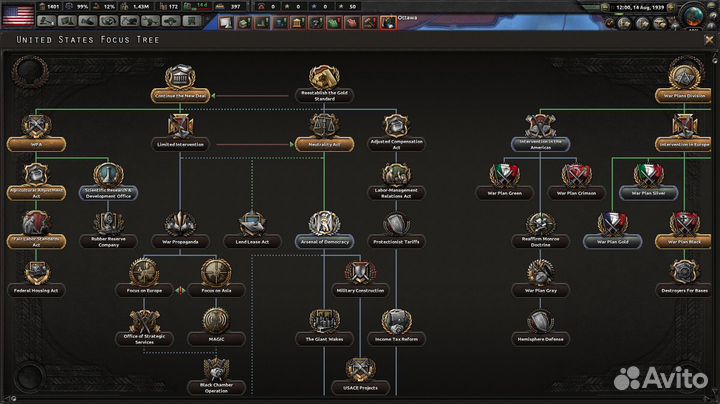
Task: Select the Continue the New Deal focus
Action: click(x=180, y=86)
